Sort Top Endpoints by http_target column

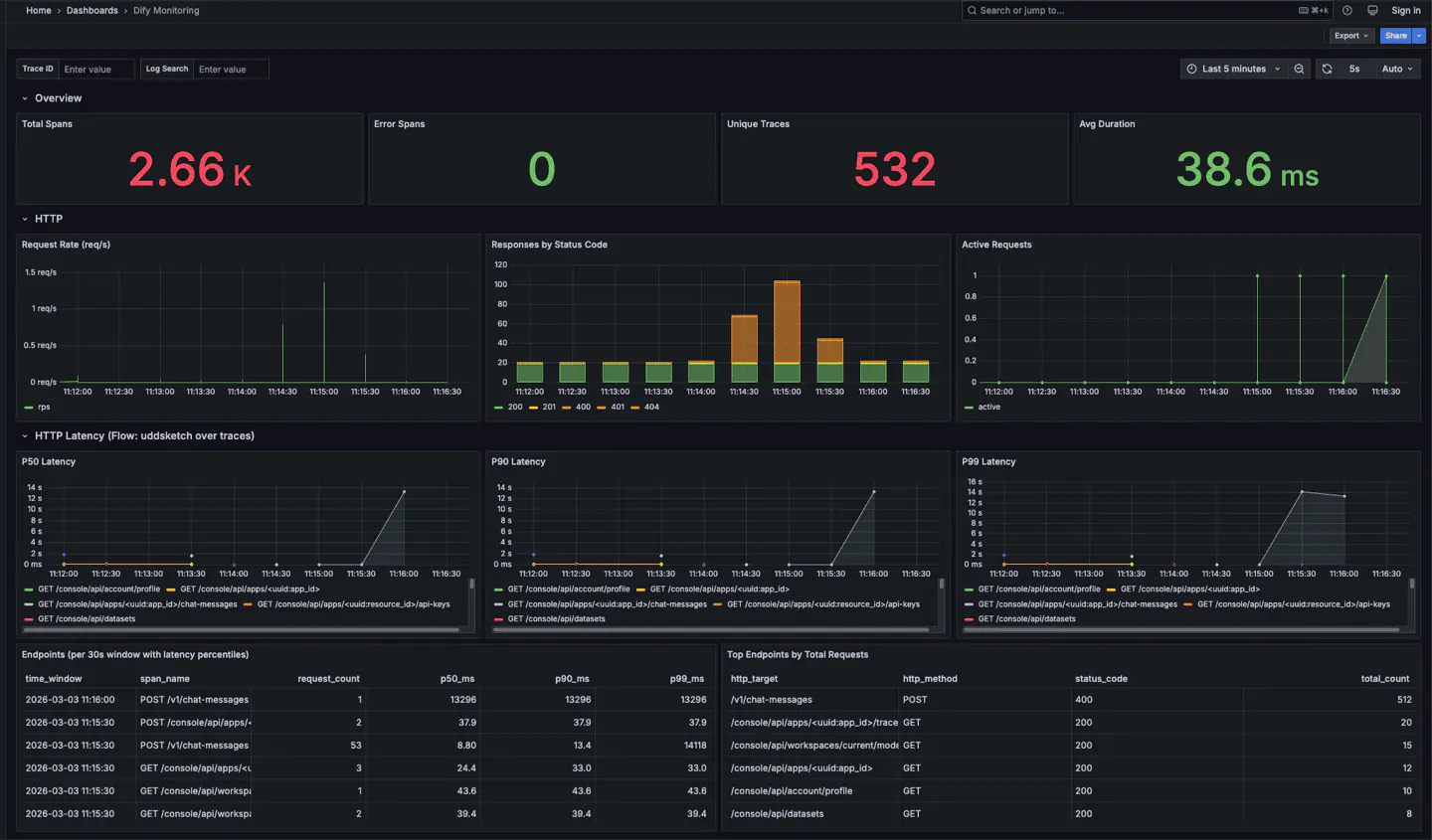click(x=755, y=679)
